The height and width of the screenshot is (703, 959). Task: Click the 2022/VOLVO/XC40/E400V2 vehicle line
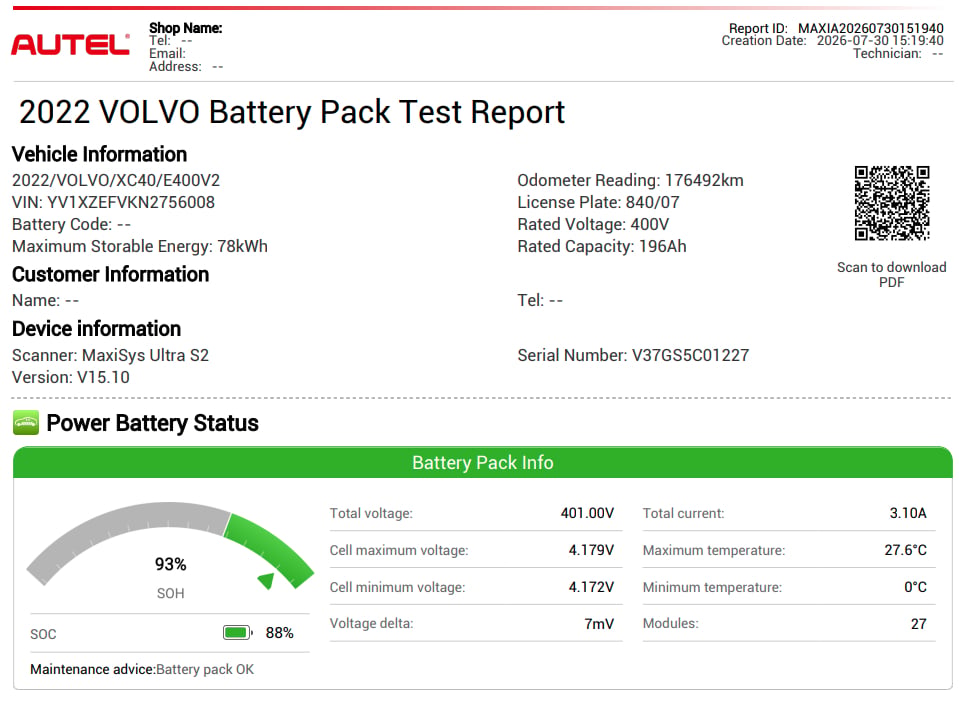pyautogui.click(x=116, y=180)
